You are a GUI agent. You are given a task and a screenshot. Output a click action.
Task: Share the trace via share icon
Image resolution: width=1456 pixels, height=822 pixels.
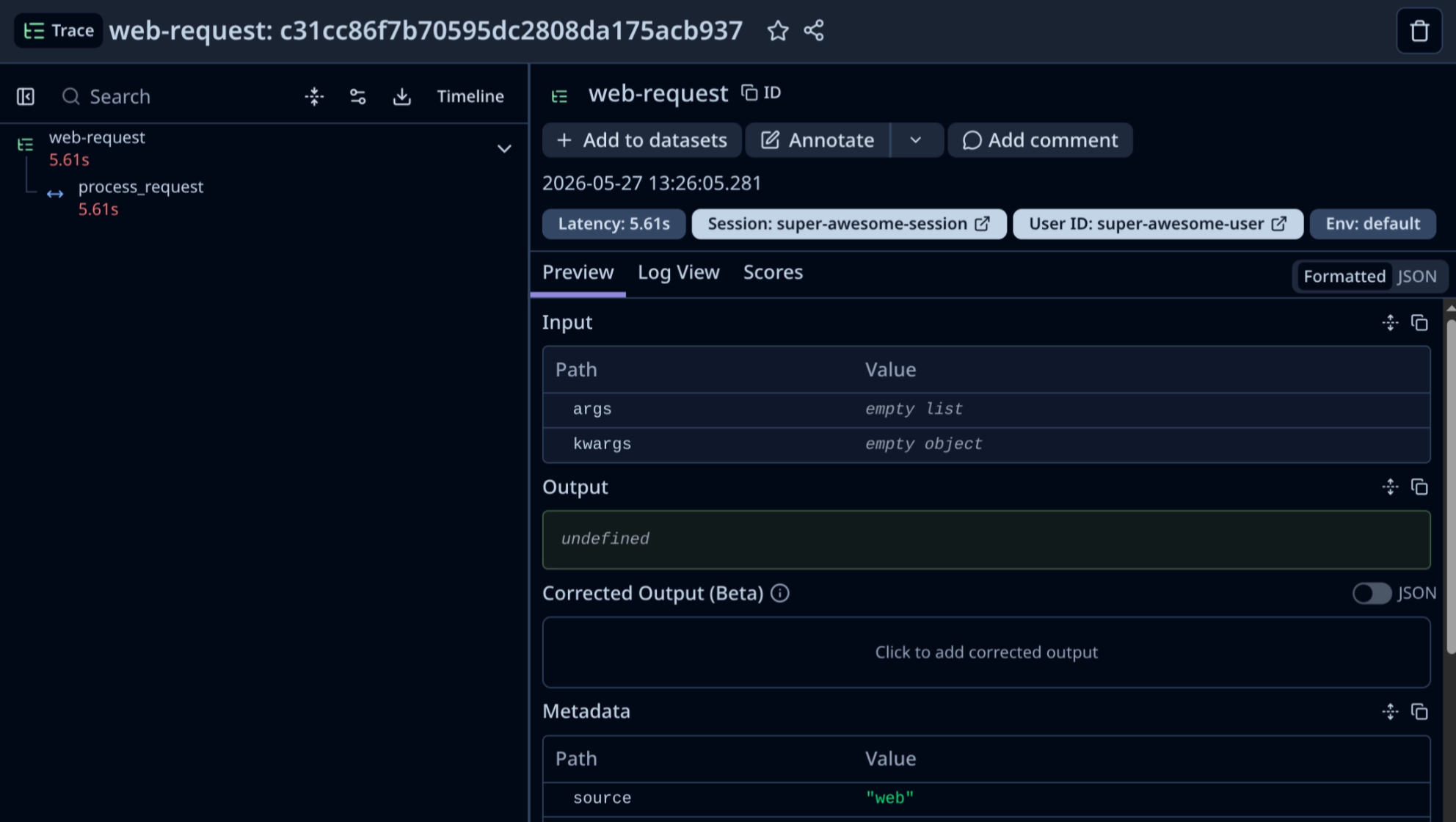tap(814, 31)
